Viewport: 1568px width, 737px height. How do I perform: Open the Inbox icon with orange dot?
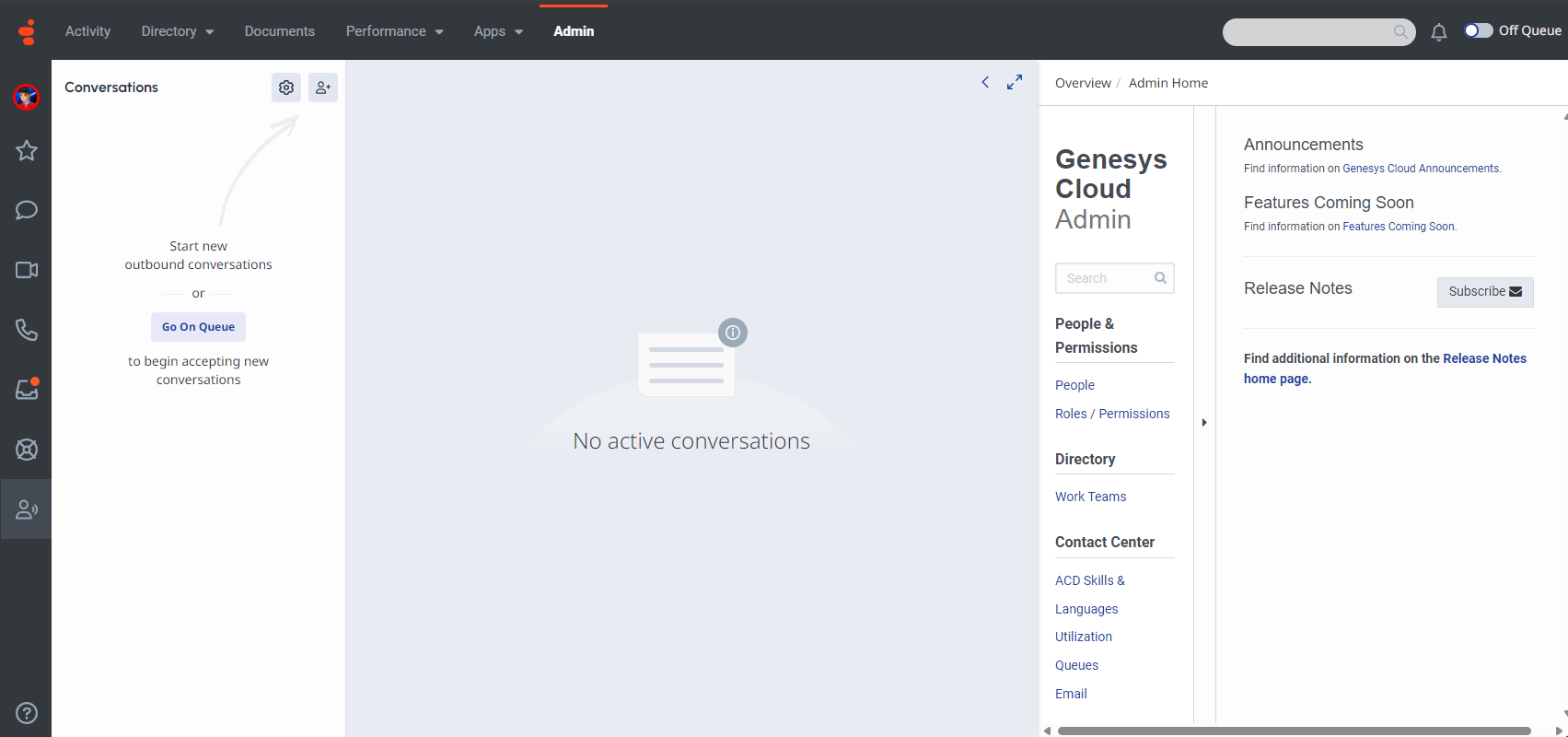tap(27, 389)
